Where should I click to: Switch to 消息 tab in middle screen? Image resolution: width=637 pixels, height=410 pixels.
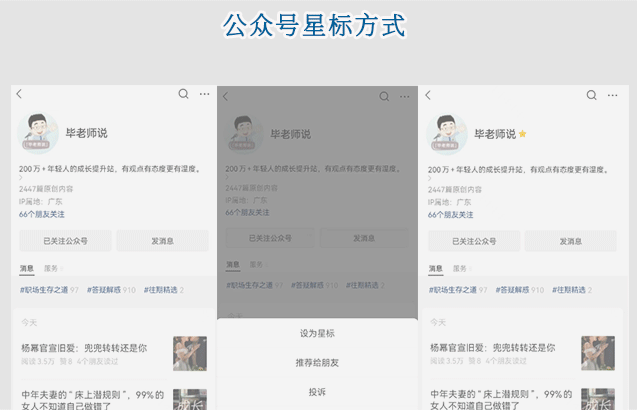coord(233,265)
